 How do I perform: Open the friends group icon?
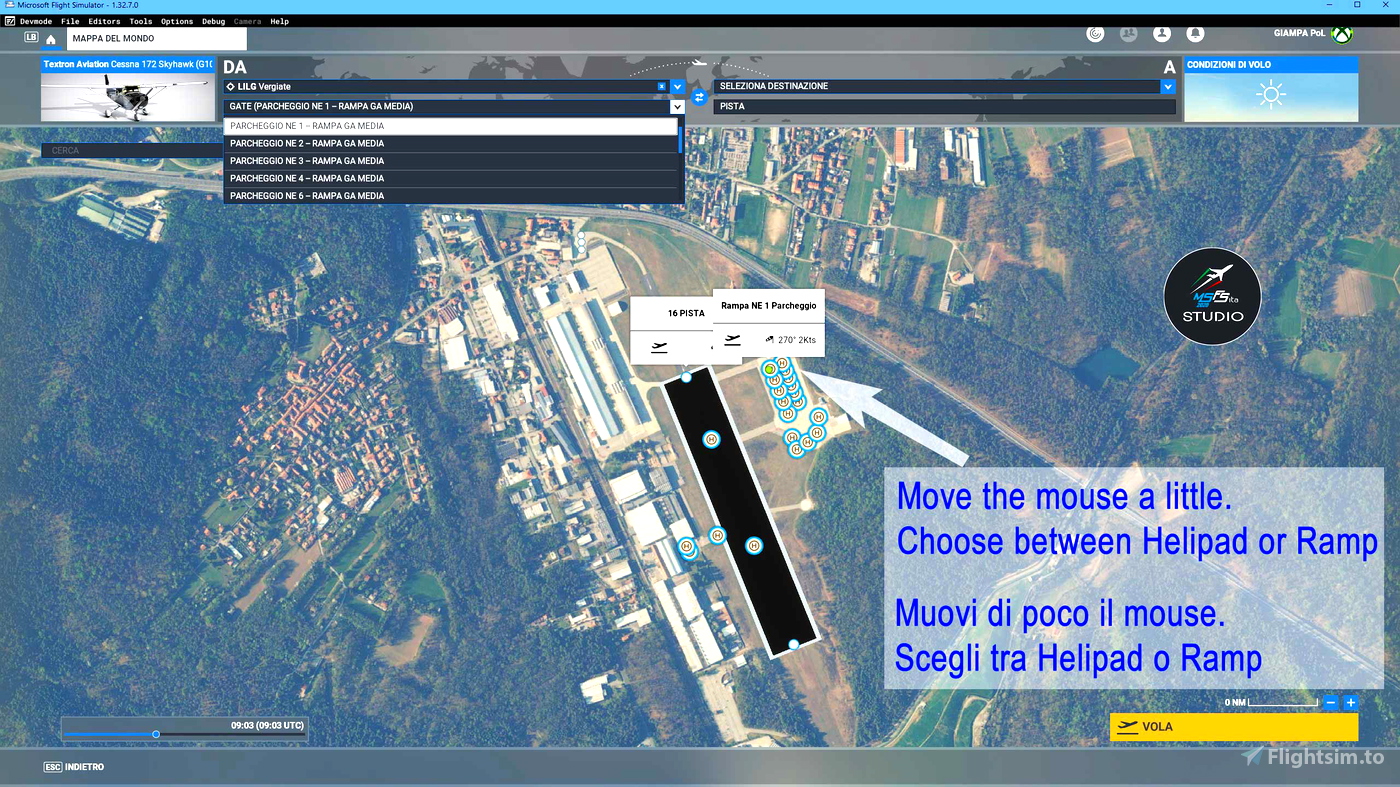coord(1129,34)
